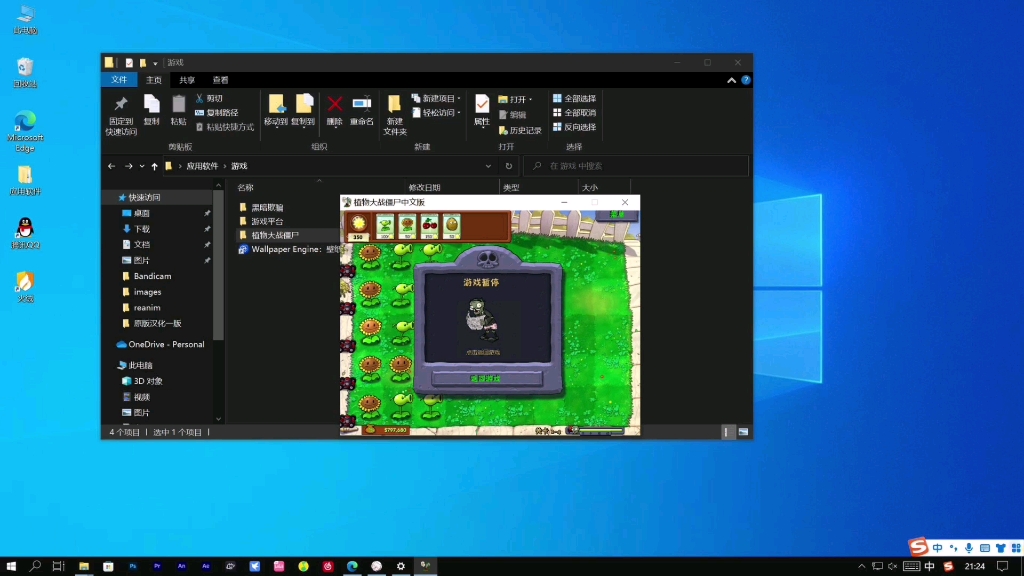Image resolution: width=1024 pixels, height=576 pixels.
Task: Select the Peashooter seed packet
Action: (x=385, y=226)
